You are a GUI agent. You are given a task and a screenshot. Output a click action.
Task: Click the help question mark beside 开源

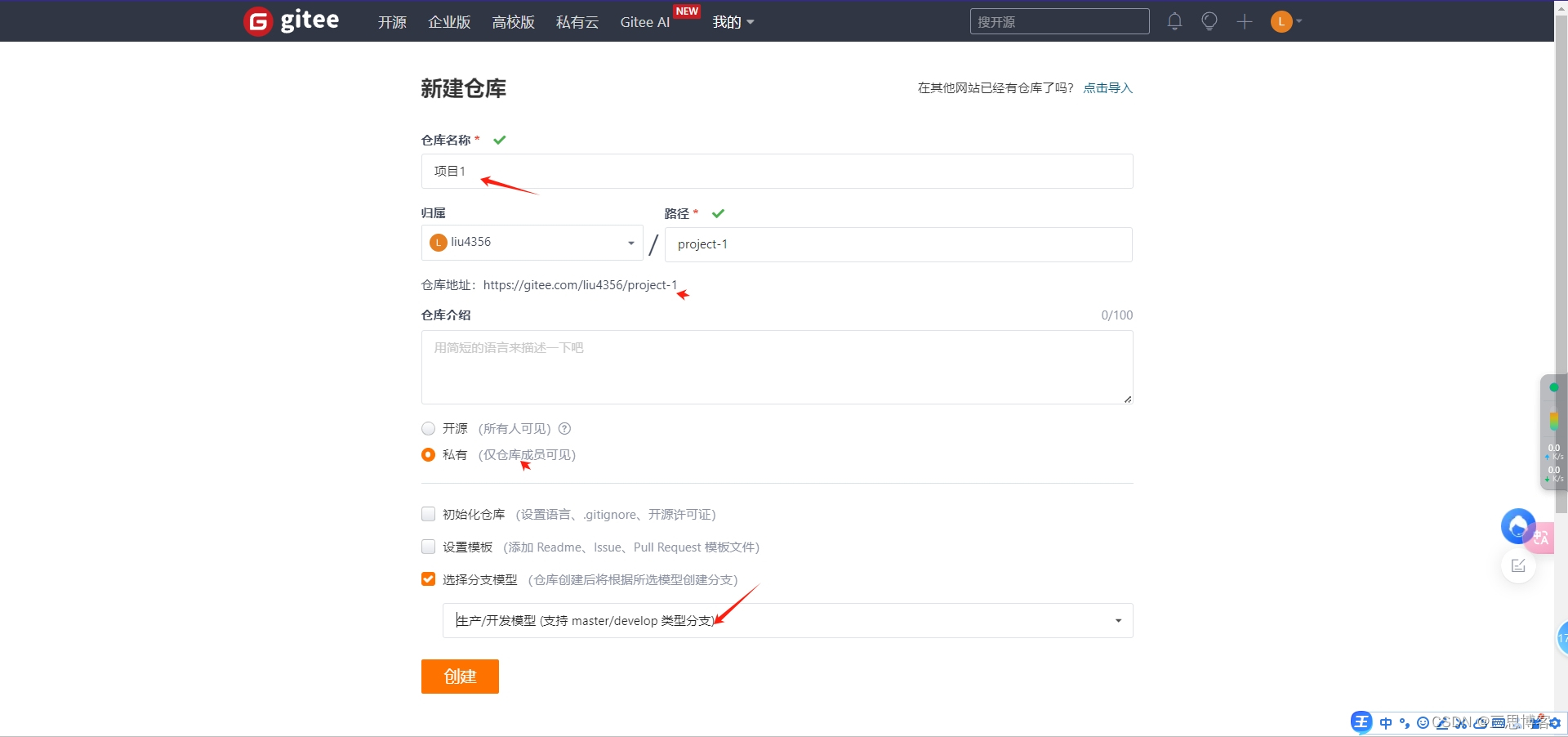(564, 428)
